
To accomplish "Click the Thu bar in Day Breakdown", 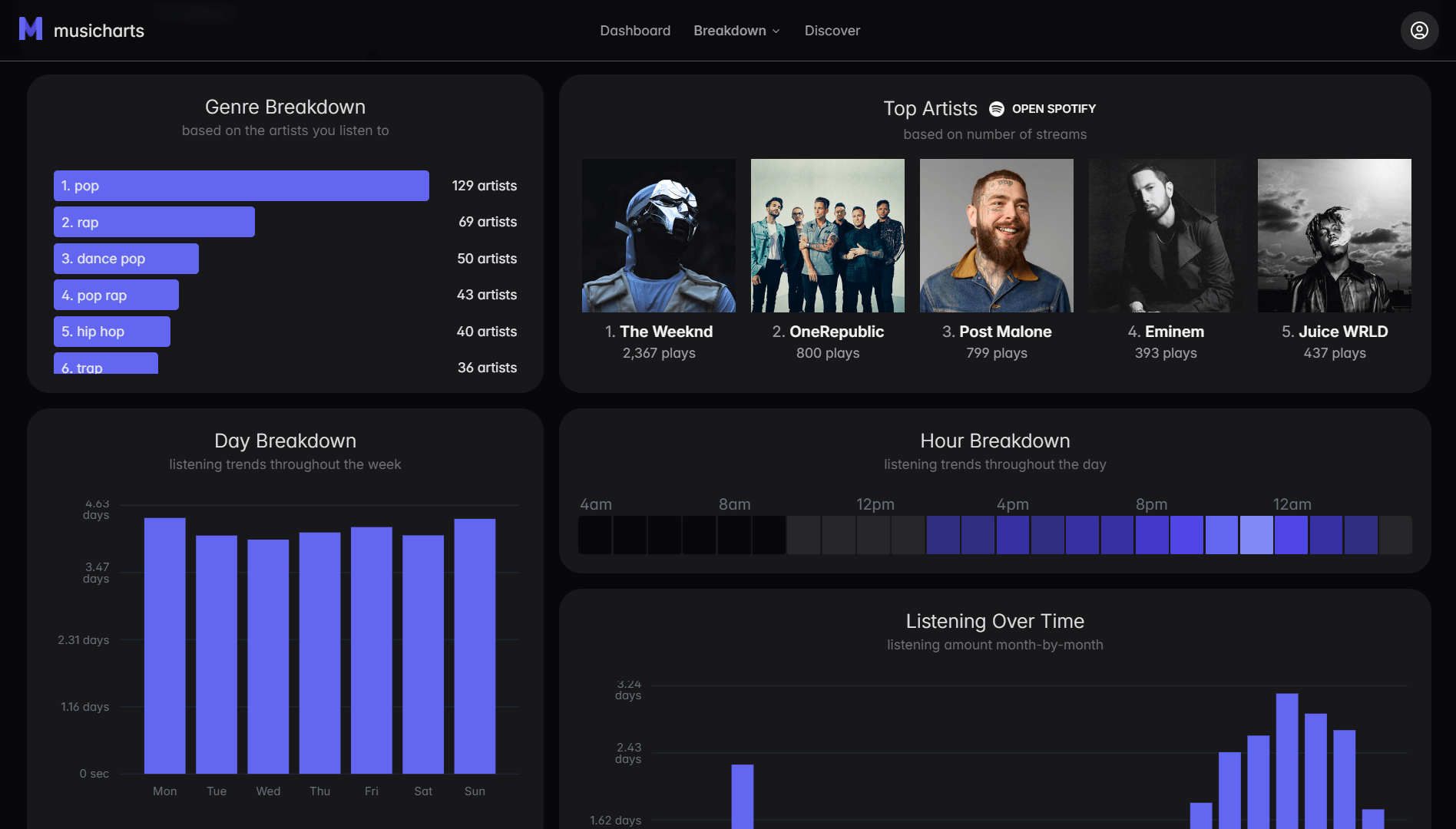I will tap(320, 652).
